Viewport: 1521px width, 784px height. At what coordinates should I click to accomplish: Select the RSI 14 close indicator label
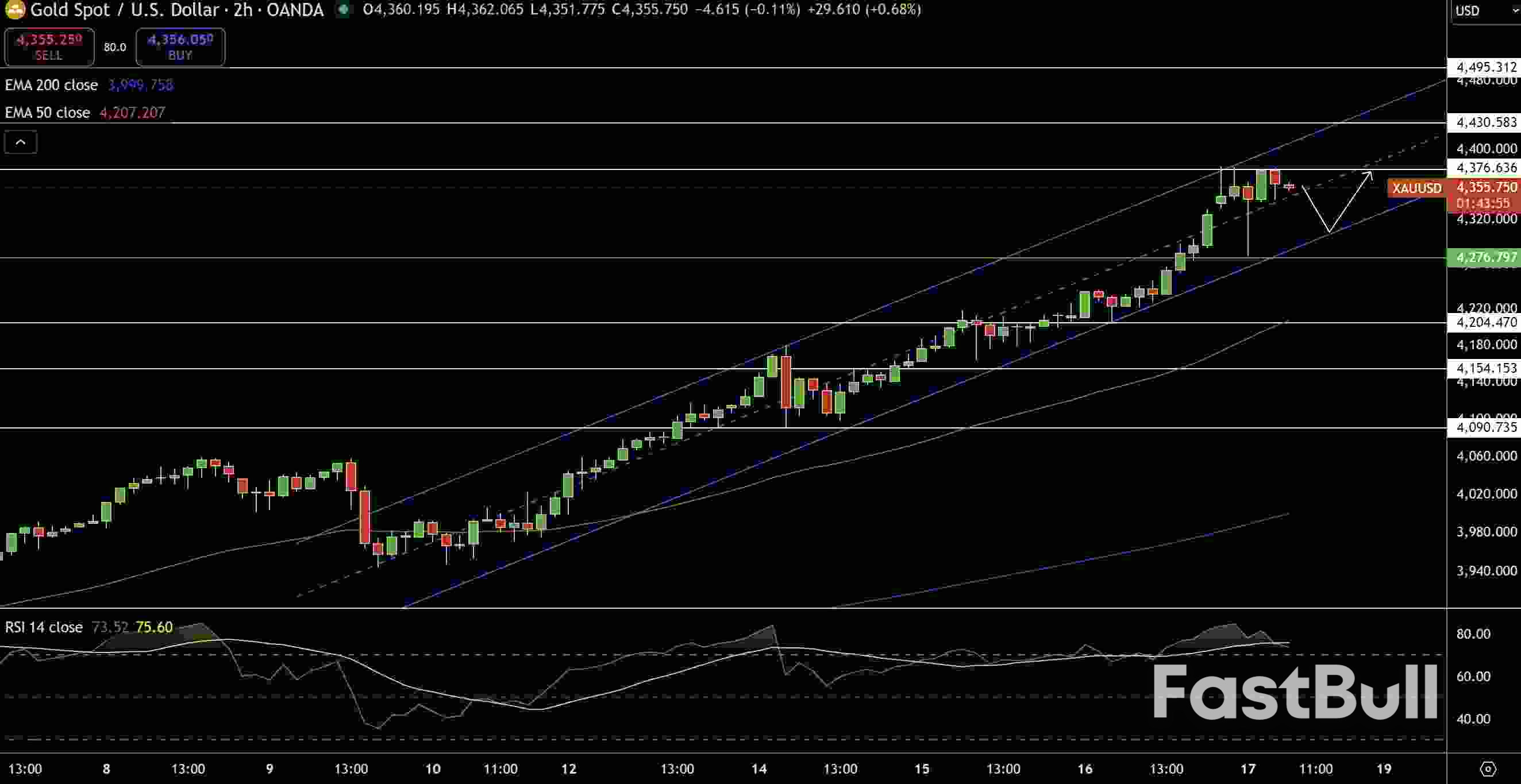click(x=44, y=627)
